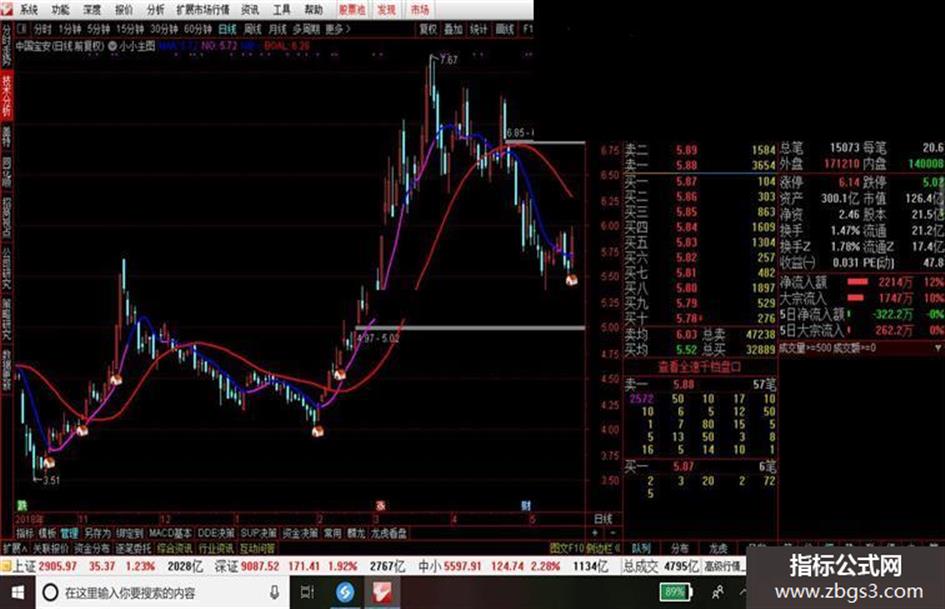Click the 查看全速千档盘口 link
945x609 pixels.
pyautogui.click(x=700, y=367)
